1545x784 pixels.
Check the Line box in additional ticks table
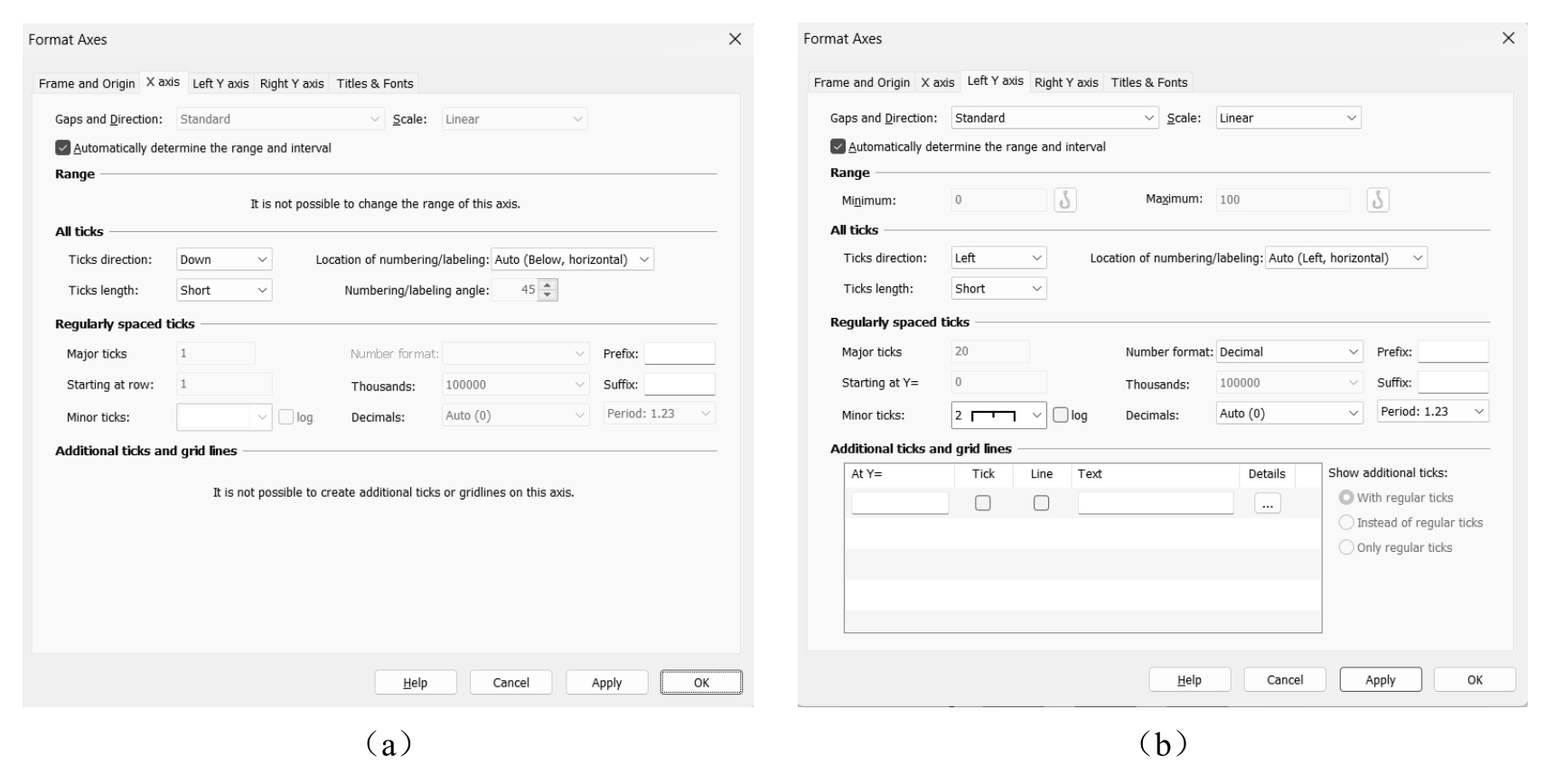pyautogui.click(x=1041, y=503)
